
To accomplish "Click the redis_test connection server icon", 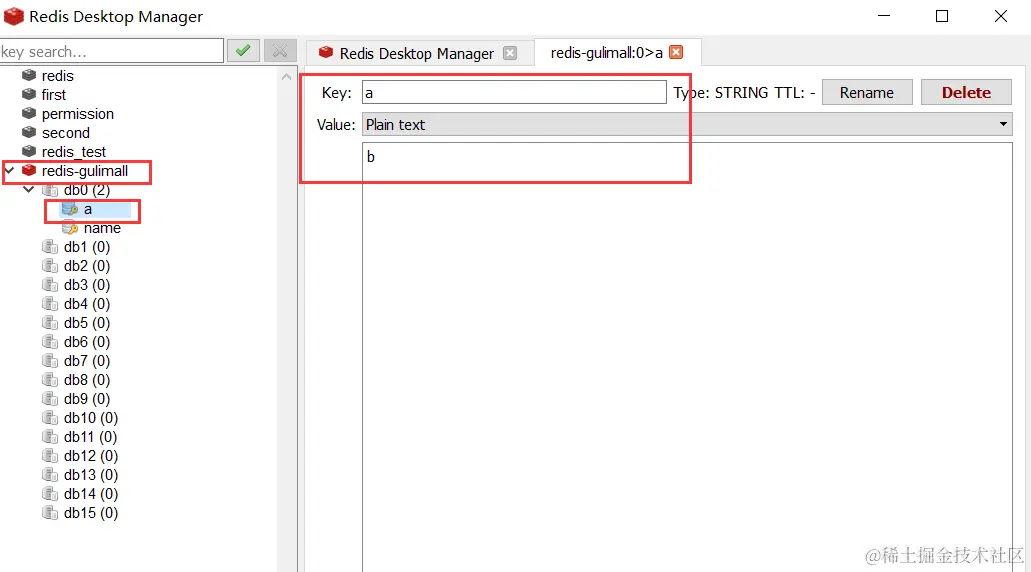I will point(29,152).
